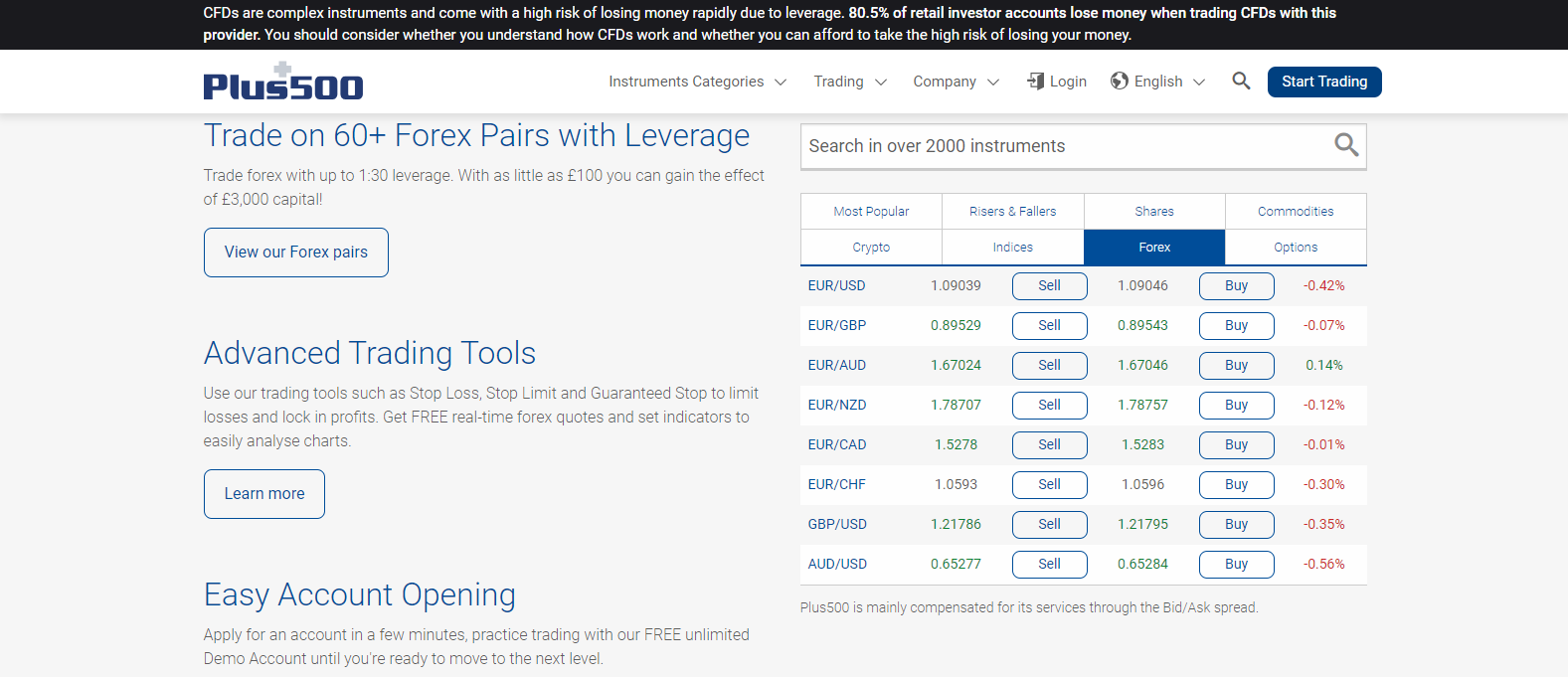Buy EUR/CHF
This screenshot has height=677, width=1568.
pos(1237,485)
